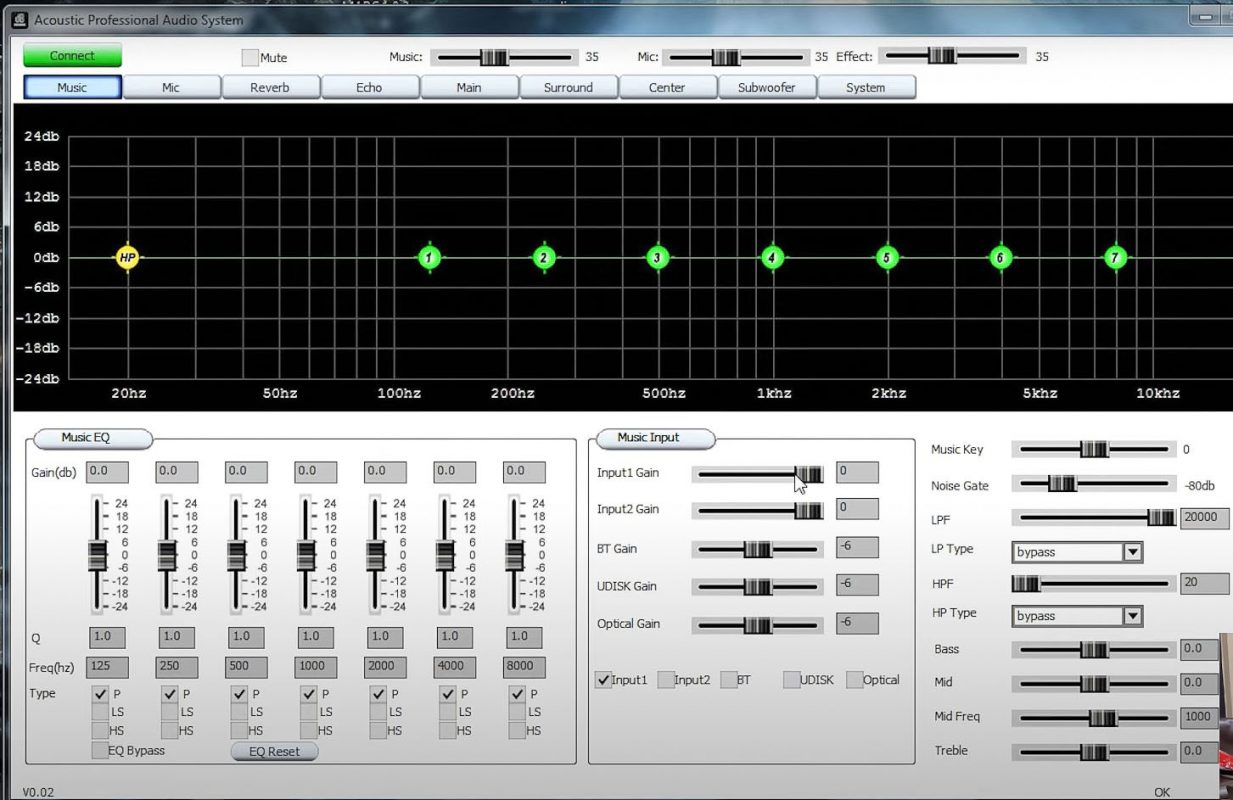Switch to the Reverb tab

pyautogui.click(x=270, y=88)
